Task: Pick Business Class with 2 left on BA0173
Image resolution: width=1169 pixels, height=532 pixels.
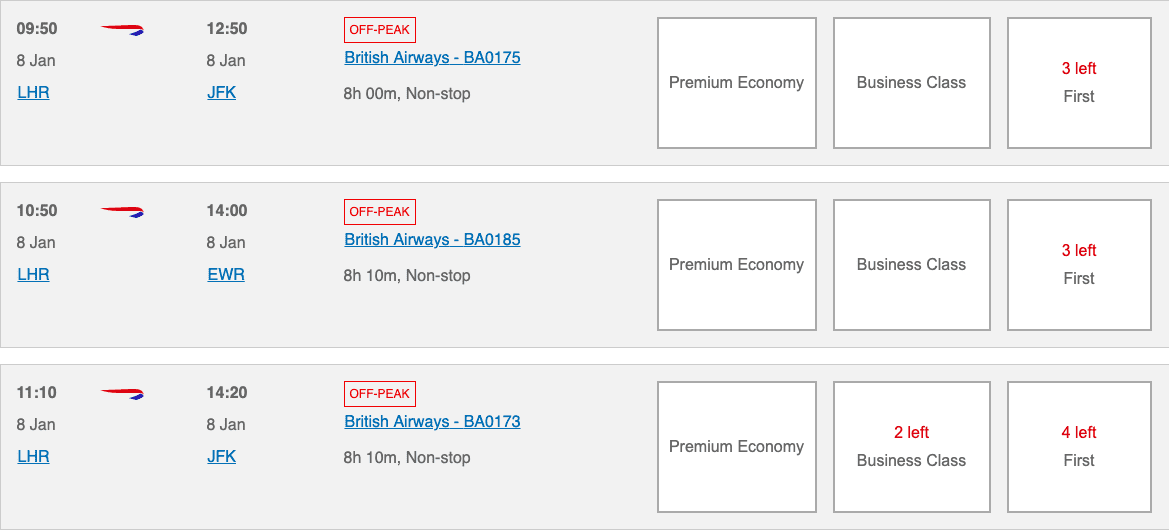Action: coord(911,447)
